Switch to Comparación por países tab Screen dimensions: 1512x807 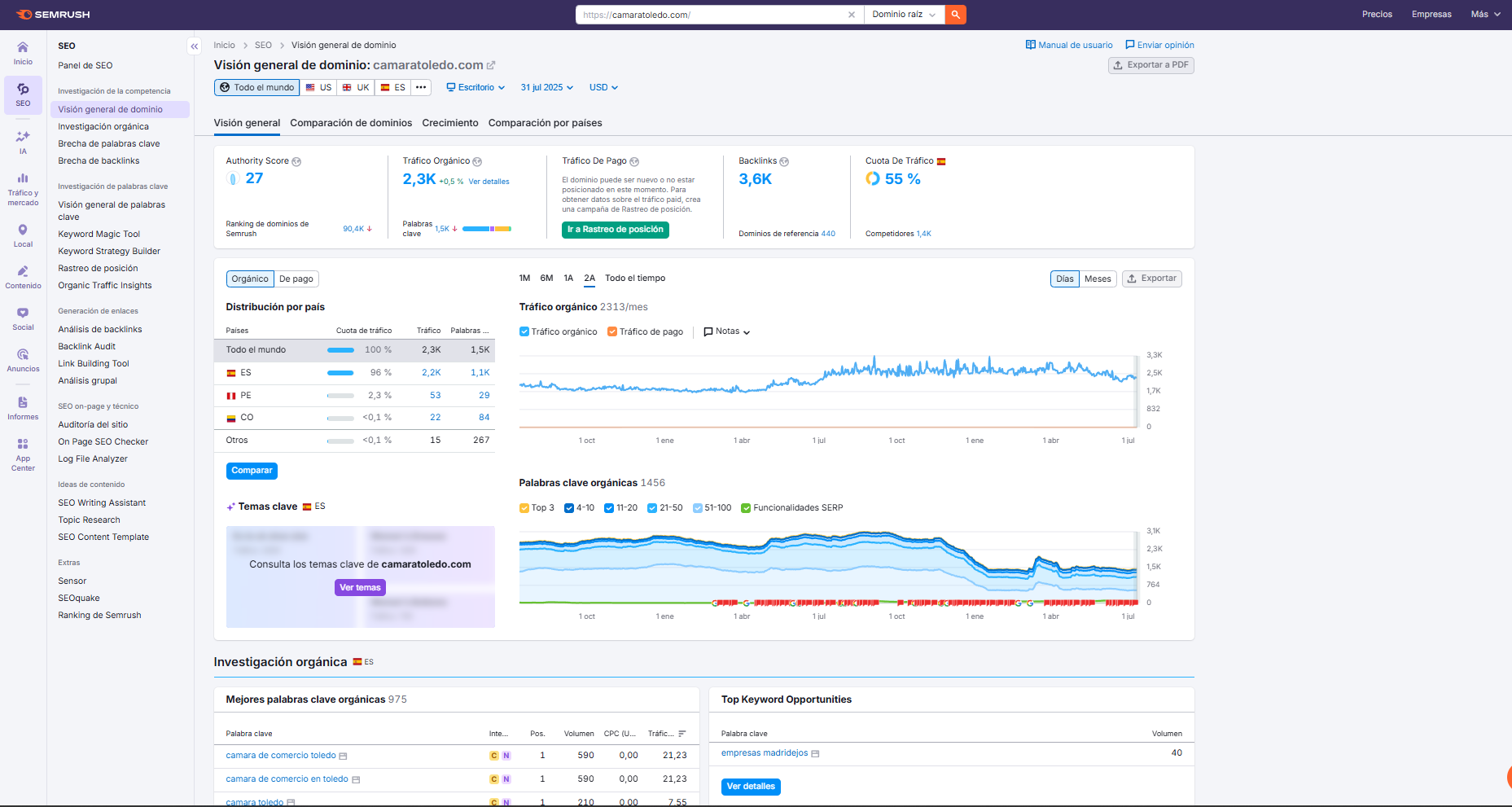pos(546,123)
